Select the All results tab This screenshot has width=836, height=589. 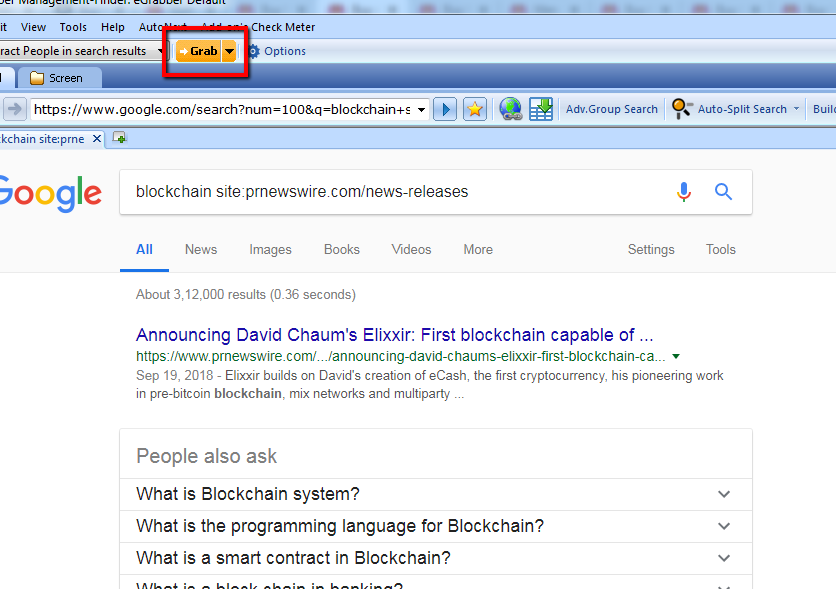click(x=144, y=249)
